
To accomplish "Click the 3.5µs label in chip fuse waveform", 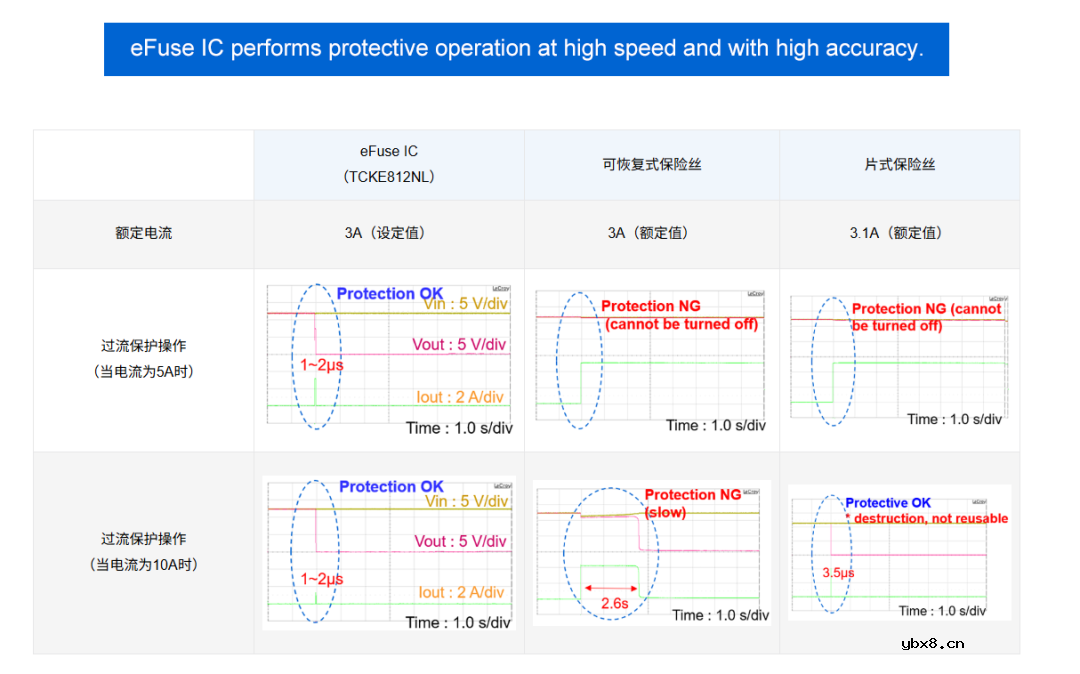I will click(x=838, y=573).
